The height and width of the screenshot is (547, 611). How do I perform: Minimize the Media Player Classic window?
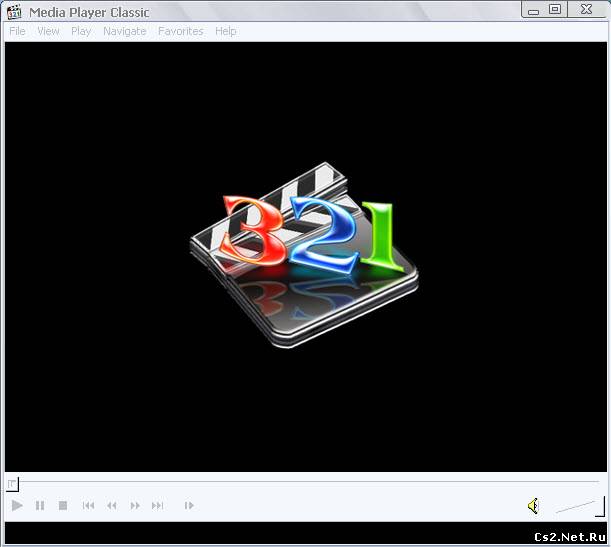coord(533,10)
